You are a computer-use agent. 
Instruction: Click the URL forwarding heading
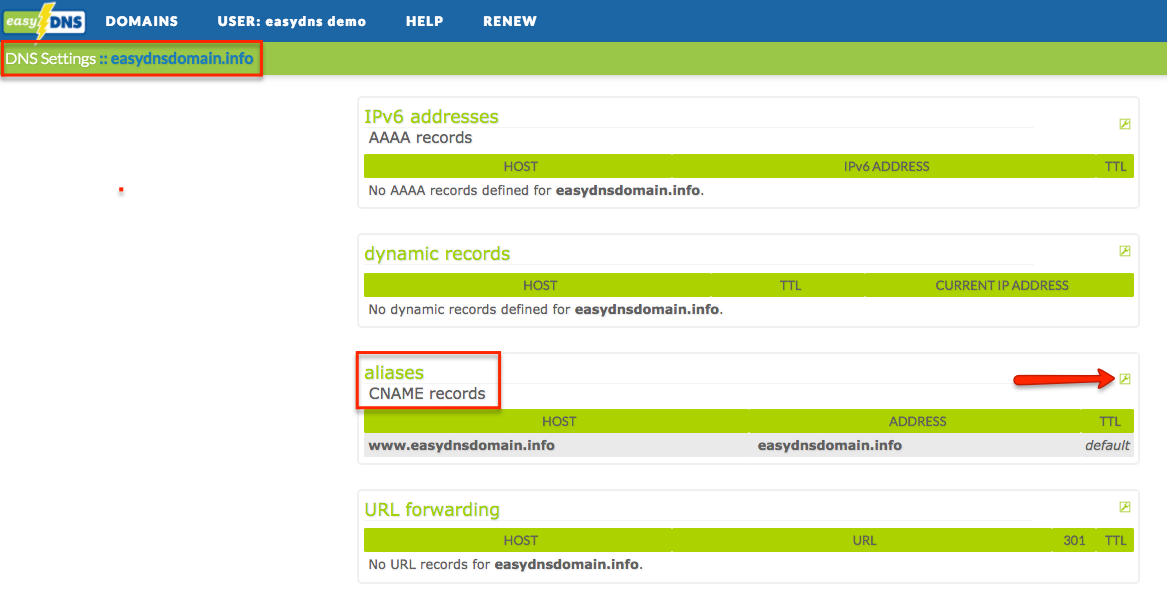pyautogui.click(x=432, y=510)
